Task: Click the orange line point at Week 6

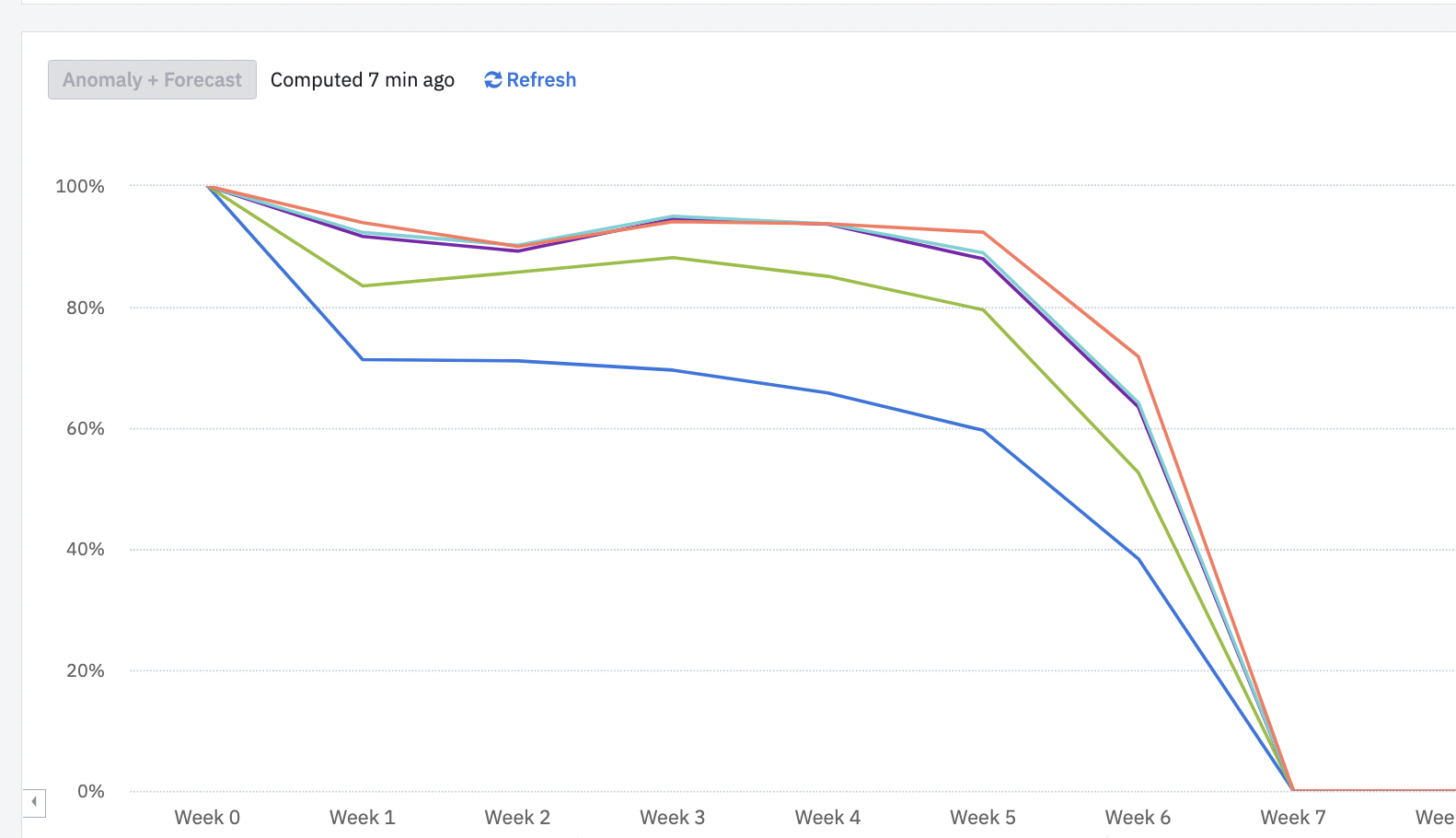Action: 1138,356
